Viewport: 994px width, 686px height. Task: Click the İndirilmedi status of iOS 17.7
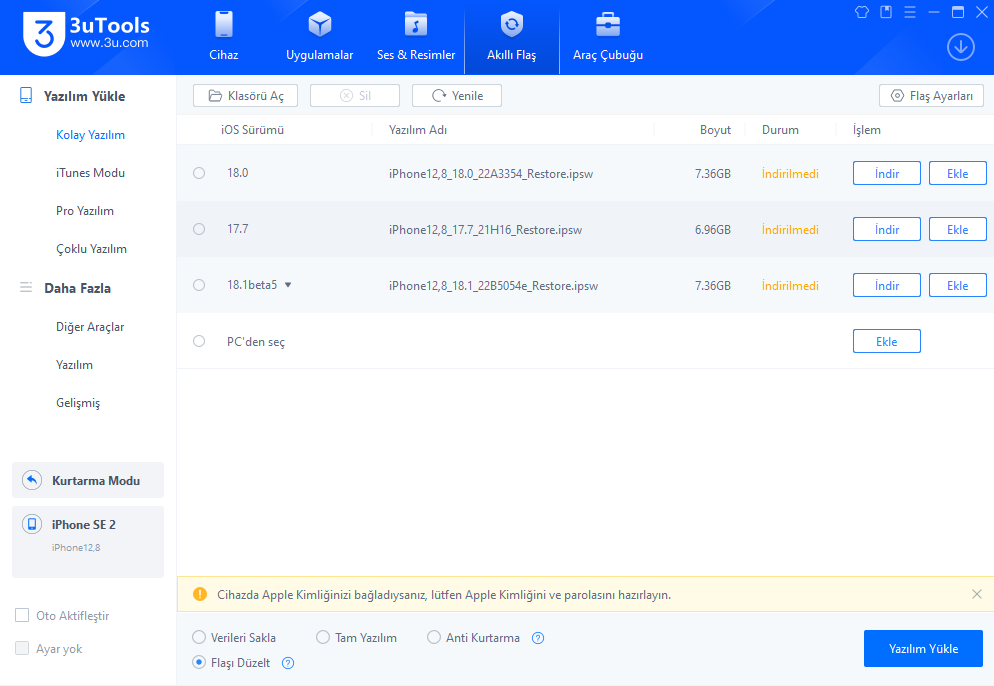790,230
